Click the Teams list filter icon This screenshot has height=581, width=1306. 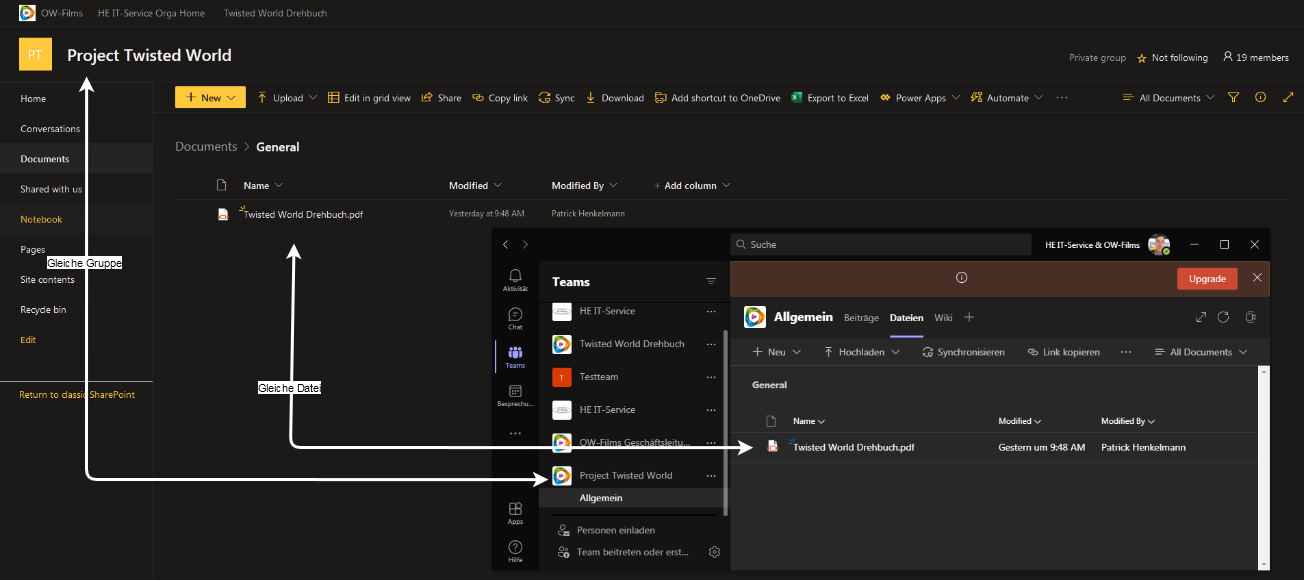pyautogui.click(x=711, y=282)
